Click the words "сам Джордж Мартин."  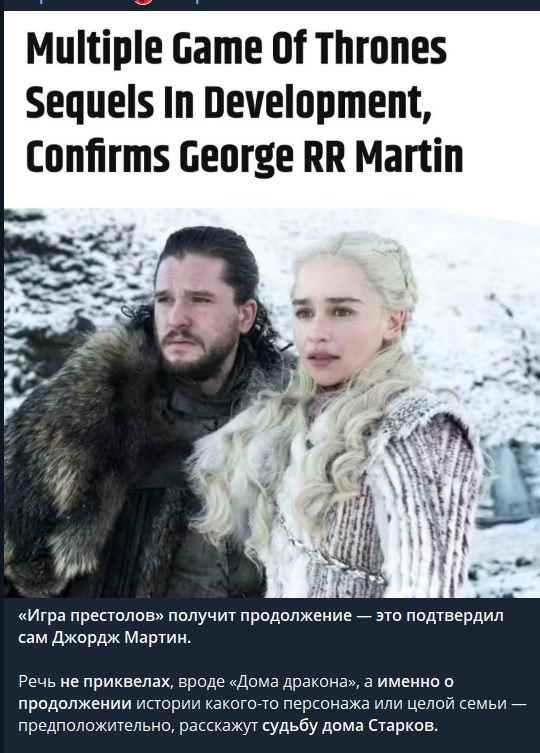[105, 638]
